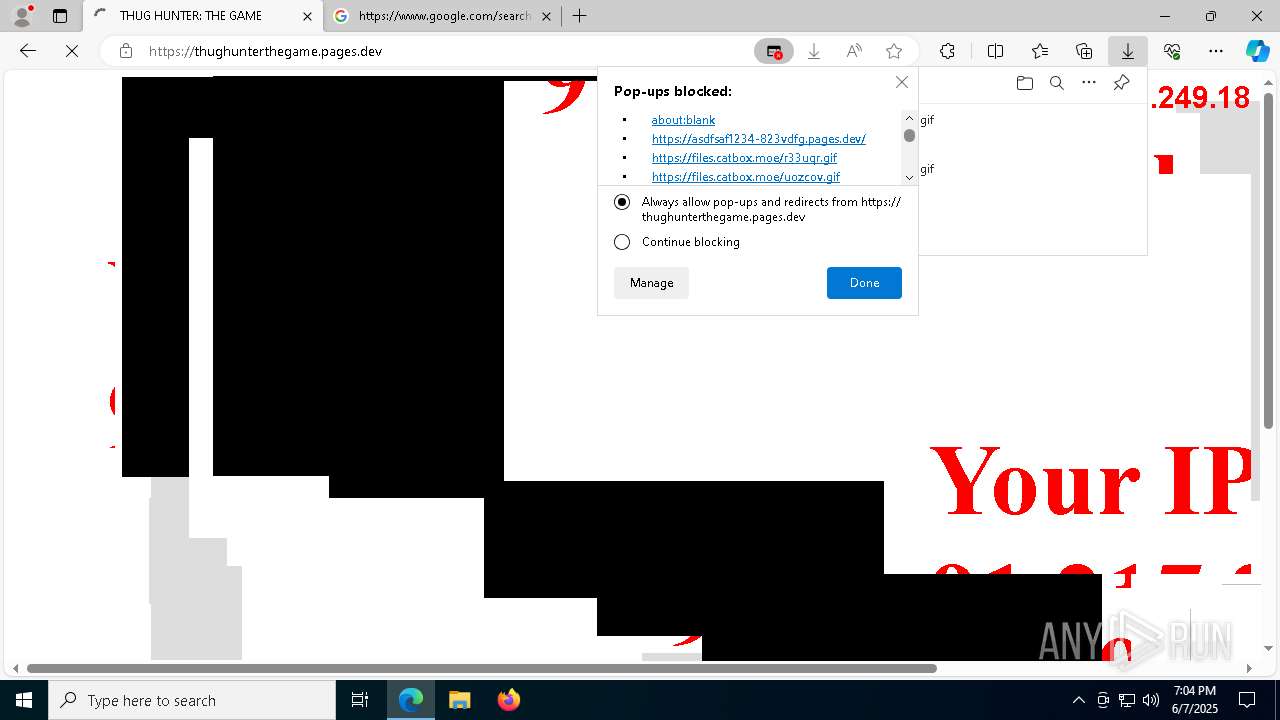Select Continue blocking option
The image size is (1280, 720).
coord(622,242)
